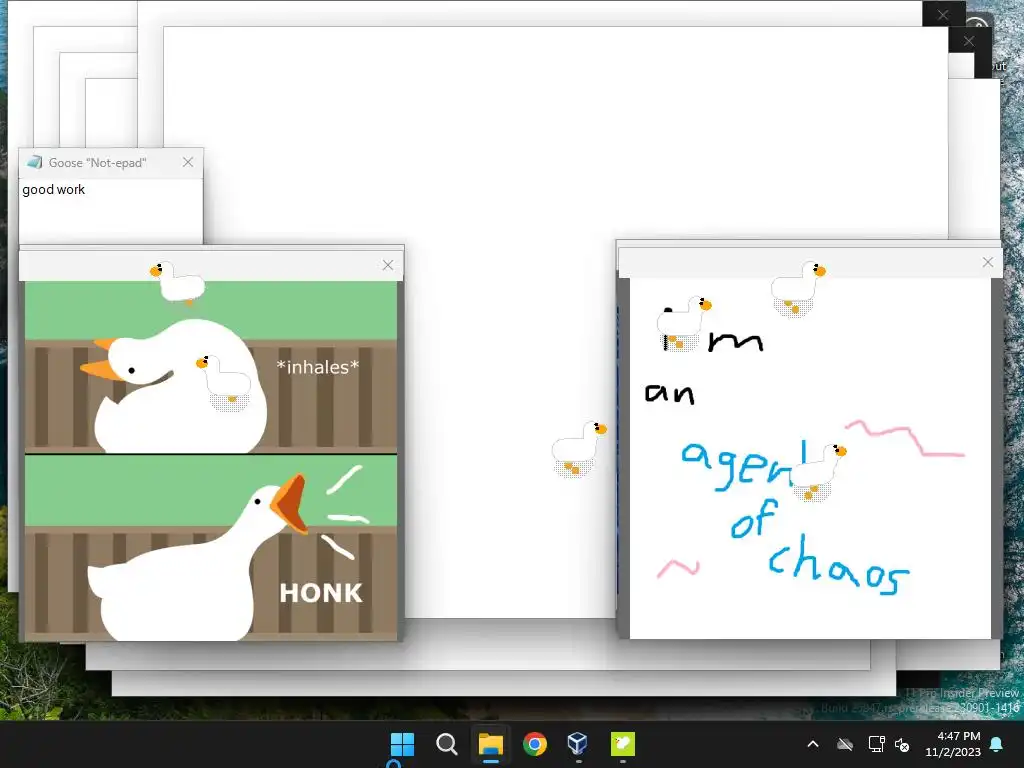The image size is (1024, 768).
Task: Click the Goose "Not-epad" title bar icon
Action: pos(35,162)
